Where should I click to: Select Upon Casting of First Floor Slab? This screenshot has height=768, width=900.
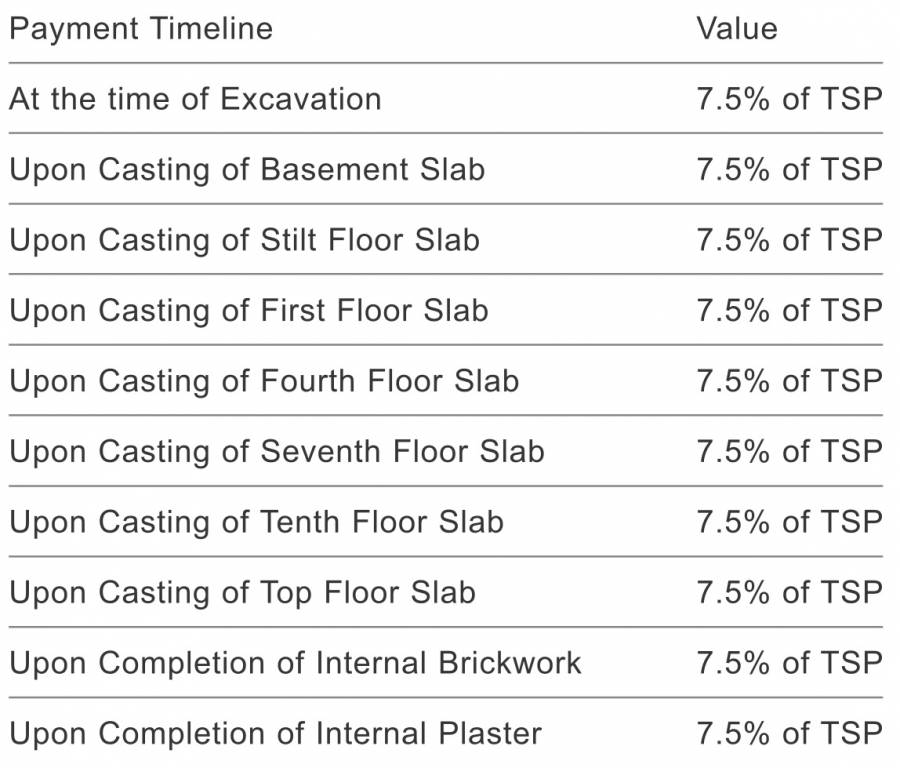coord(249,311)
